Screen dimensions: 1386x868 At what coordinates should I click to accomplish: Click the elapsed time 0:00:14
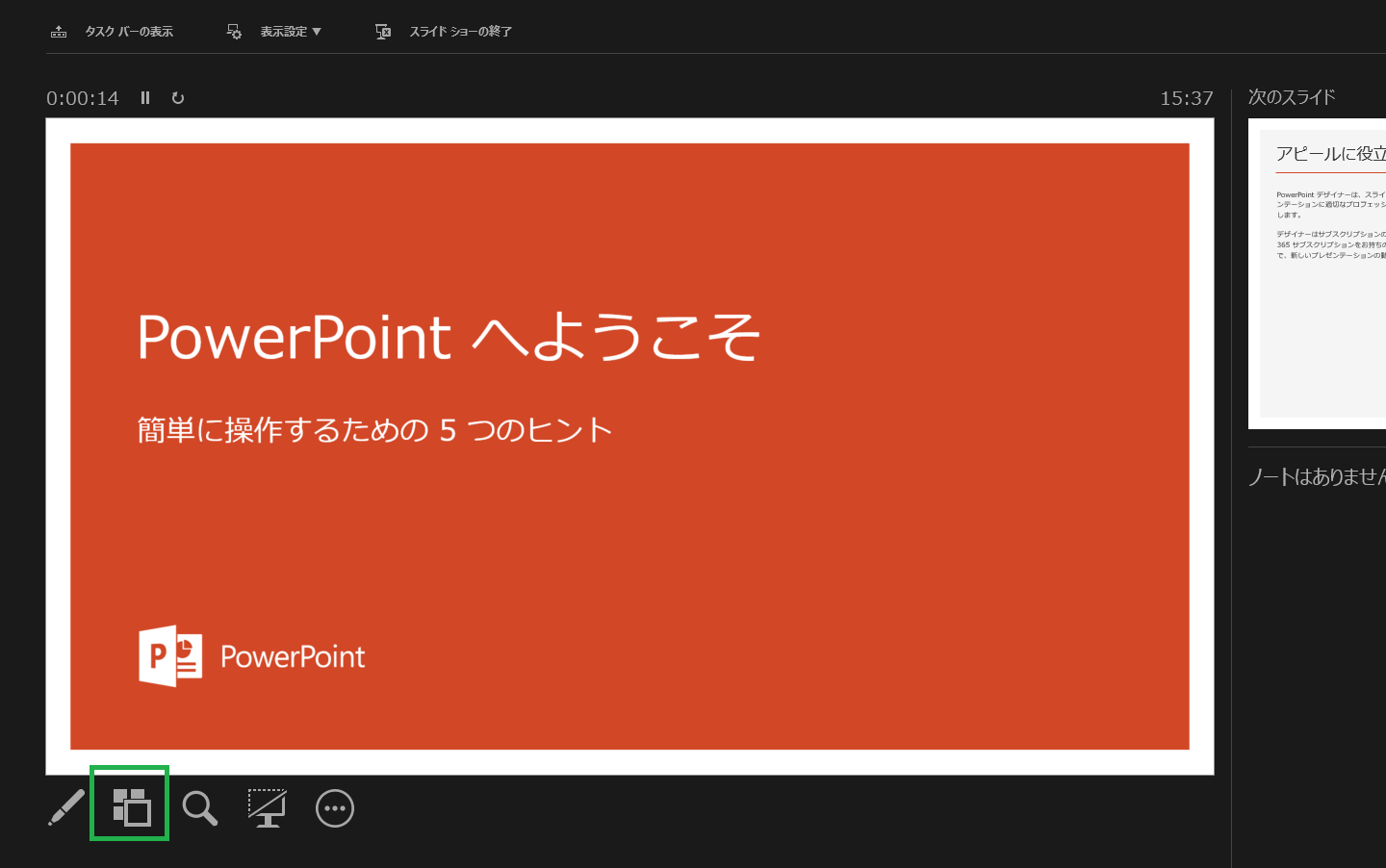[83, 98]
